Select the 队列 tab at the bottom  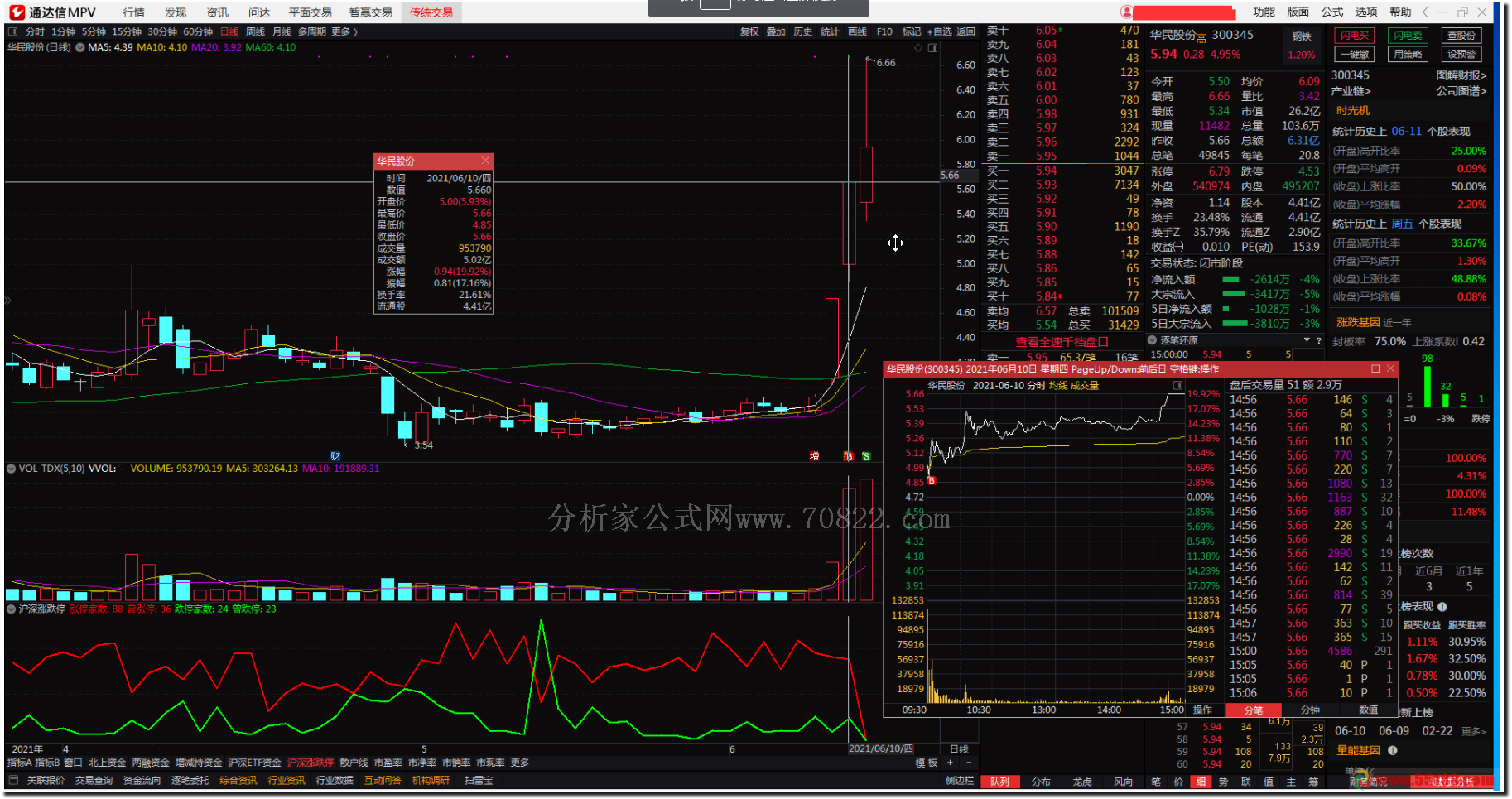[x=1000, y=782]
